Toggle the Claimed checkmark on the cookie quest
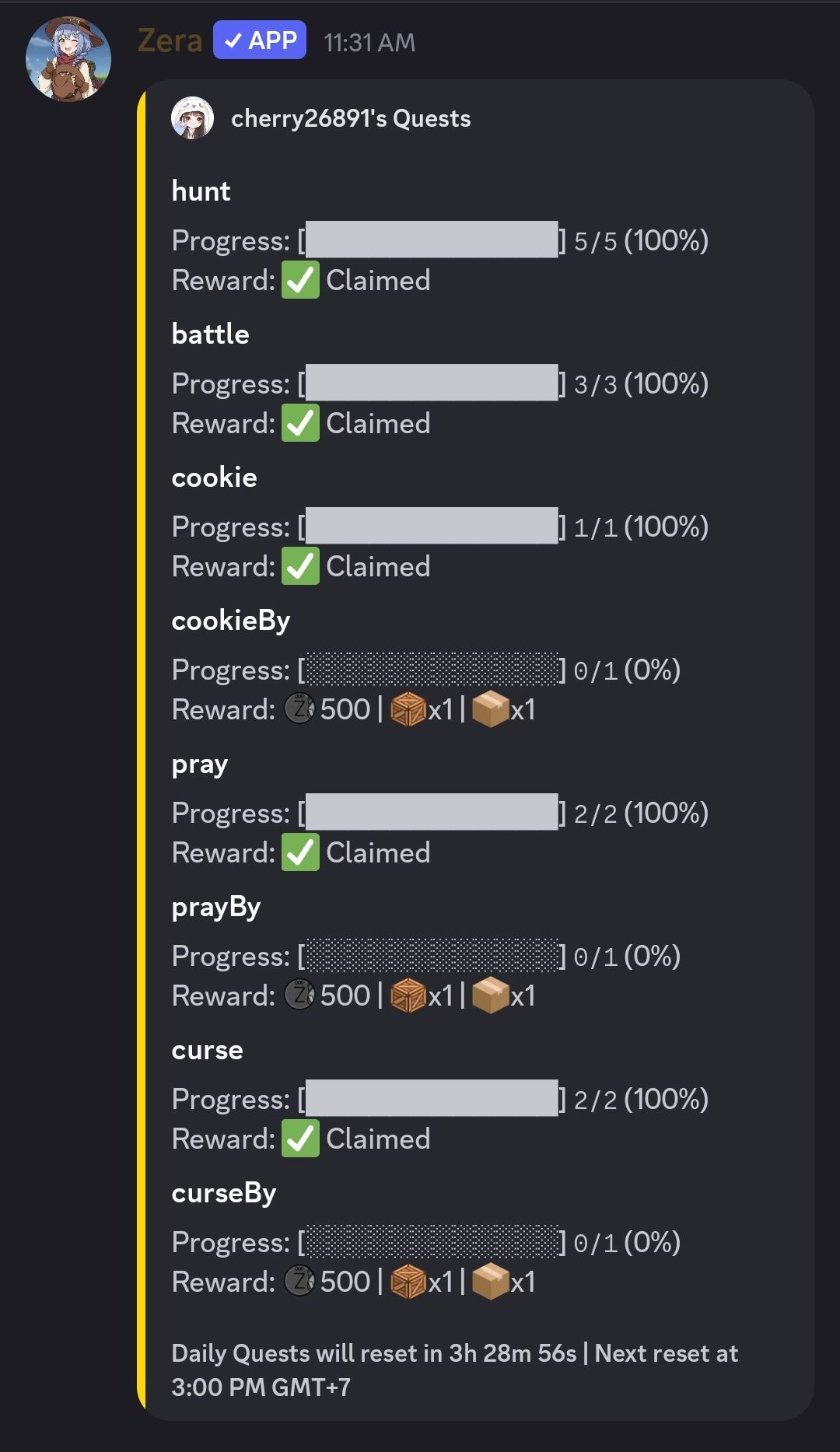Screen dimensions: 840x1452 [299, 565]
